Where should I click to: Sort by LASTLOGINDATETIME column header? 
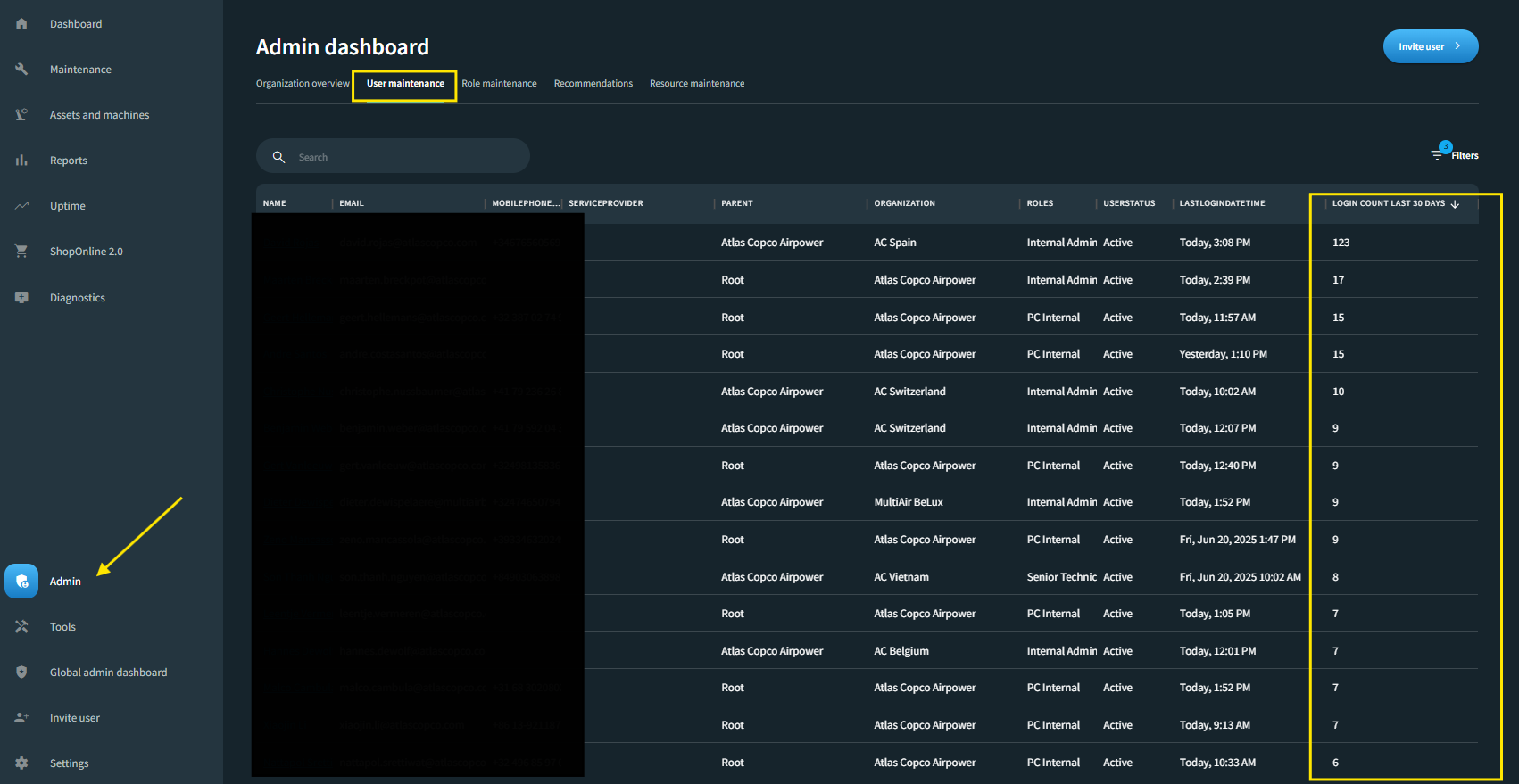(x=1222, y=203)
